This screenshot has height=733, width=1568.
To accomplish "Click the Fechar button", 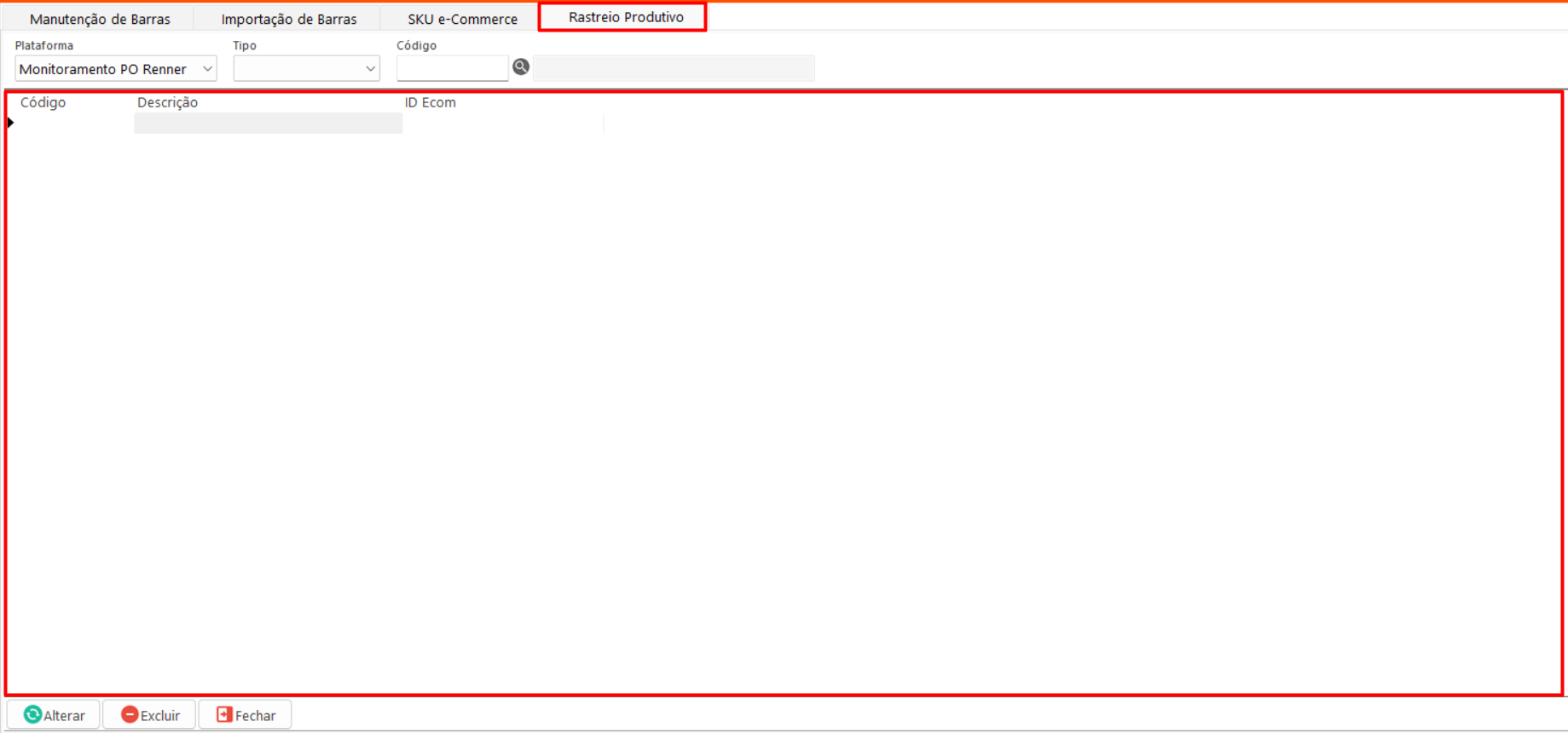I will 246,714.
